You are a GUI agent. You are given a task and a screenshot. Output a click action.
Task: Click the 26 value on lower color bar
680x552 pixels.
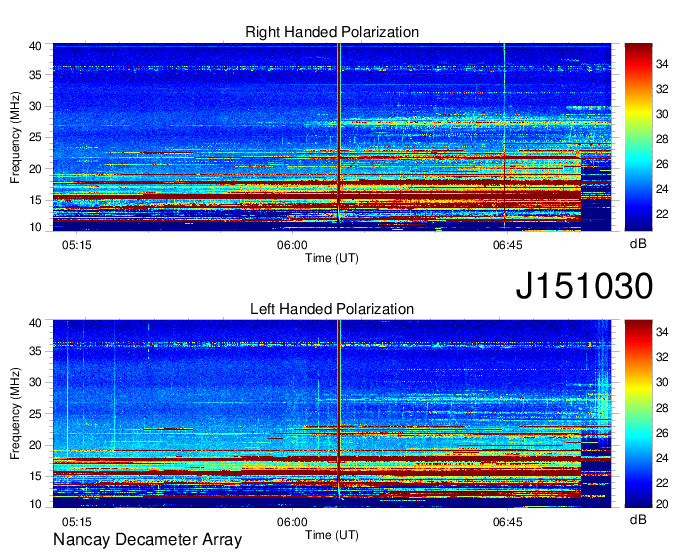662,433
